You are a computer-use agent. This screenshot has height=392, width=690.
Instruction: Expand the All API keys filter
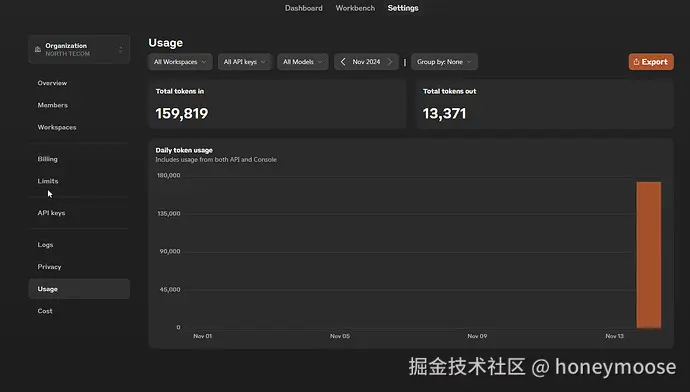[245, 62]
